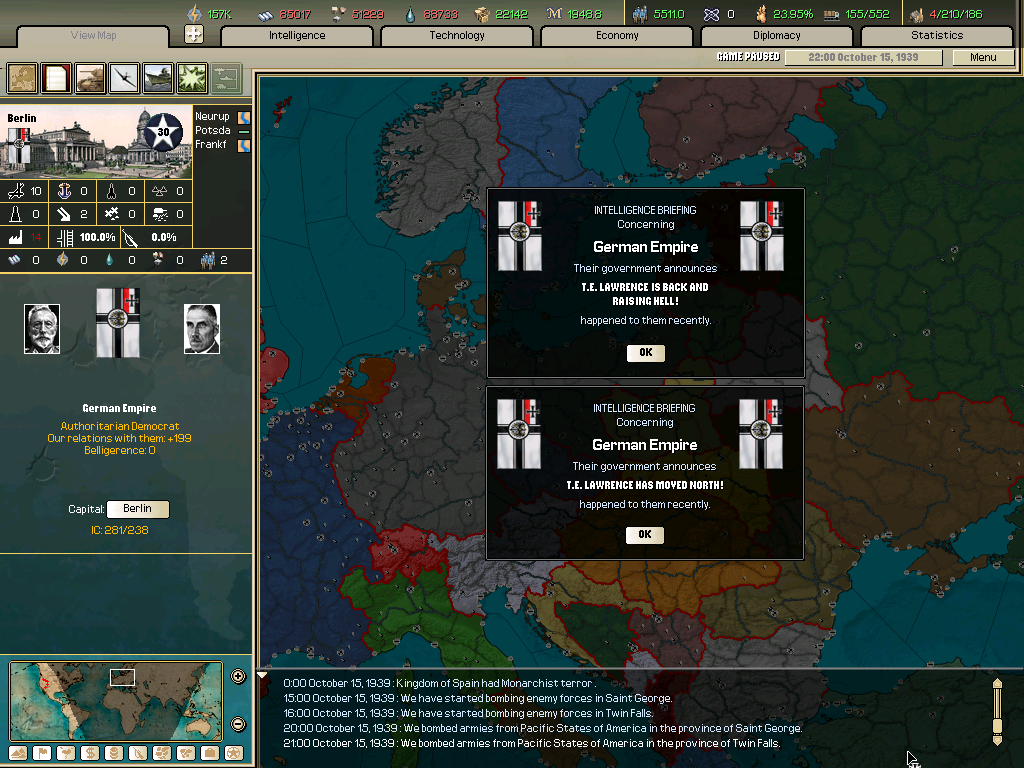The height and width of the screenshot is (768, 1024).
Task: Open the game Menu
Action: coord(983,57)
